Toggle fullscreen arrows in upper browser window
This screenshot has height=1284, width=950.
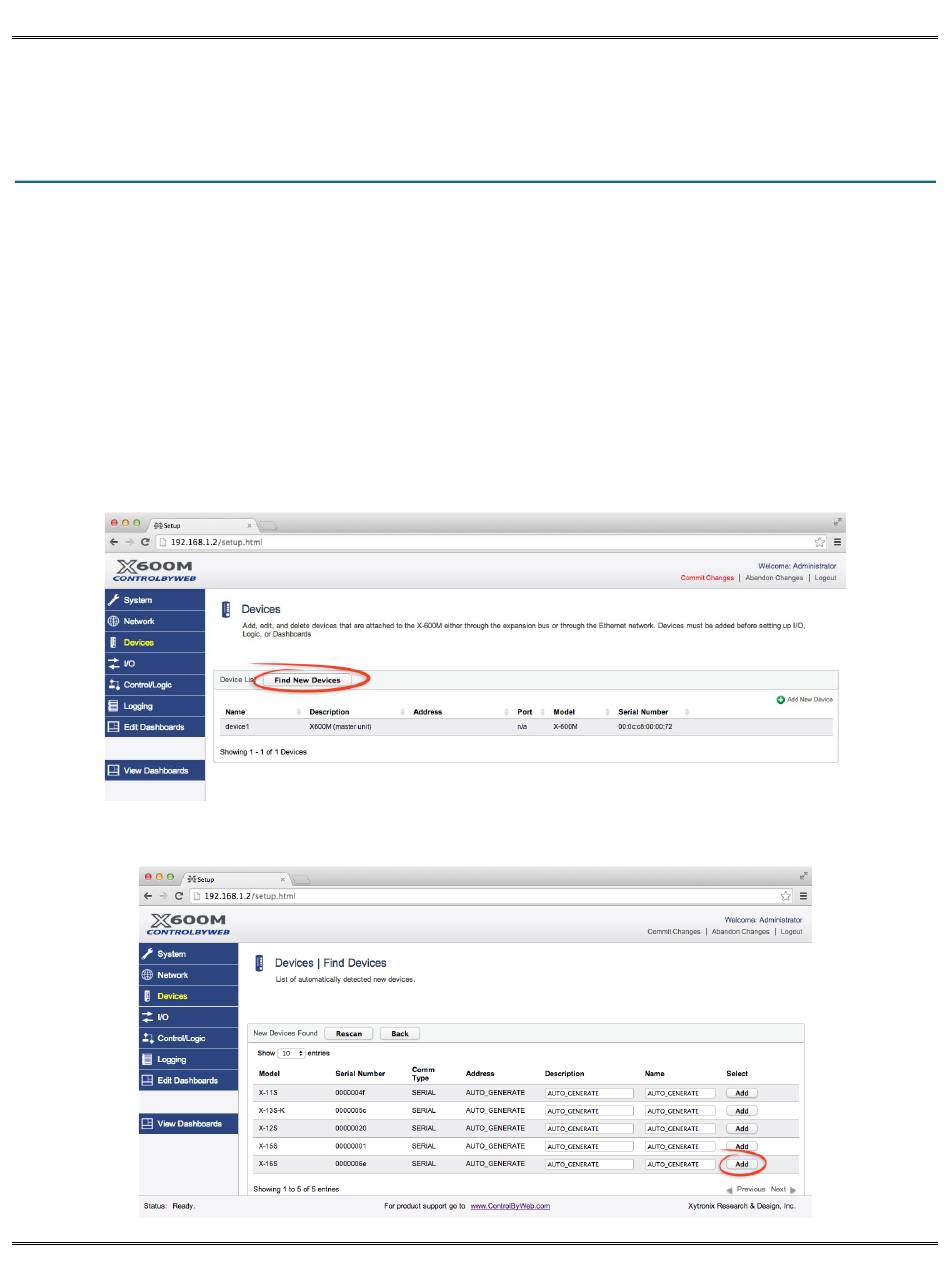click(x=838, y=521)
